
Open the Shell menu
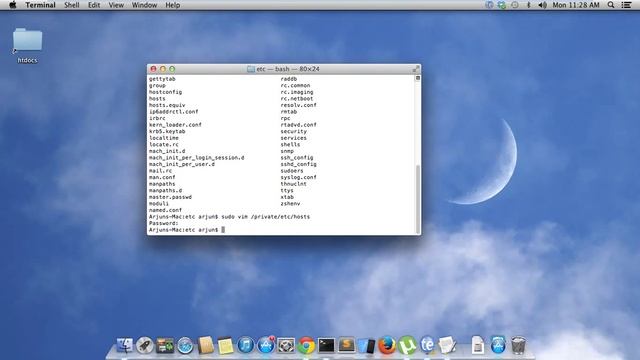(x=71, y=5)
